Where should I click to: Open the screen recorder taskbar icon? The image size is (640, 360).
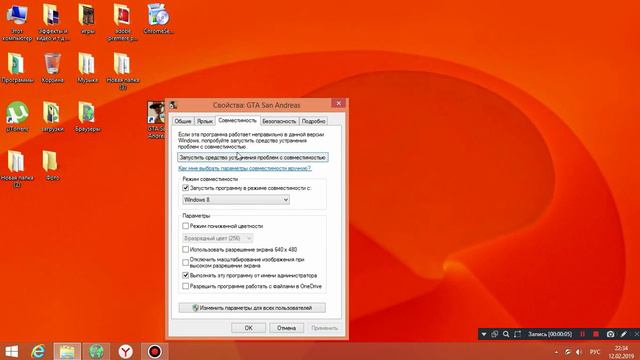[155, 351]
